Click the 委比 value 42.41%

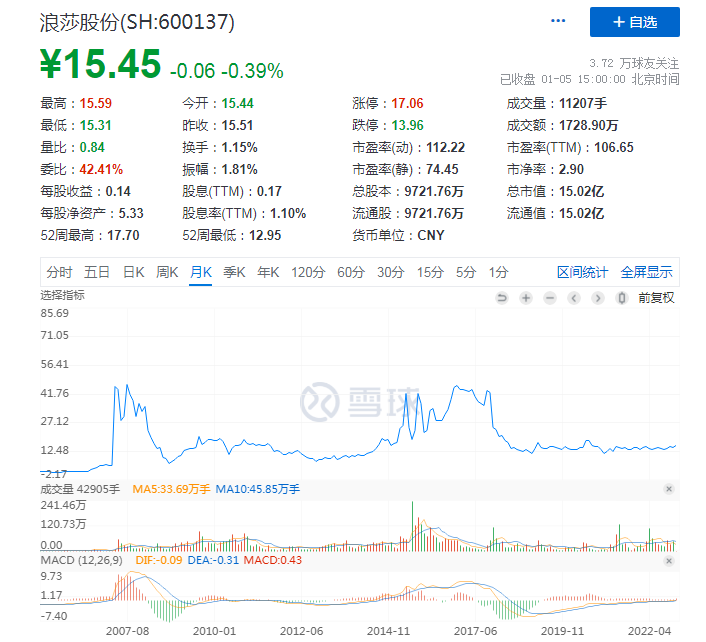click(101, 170)
